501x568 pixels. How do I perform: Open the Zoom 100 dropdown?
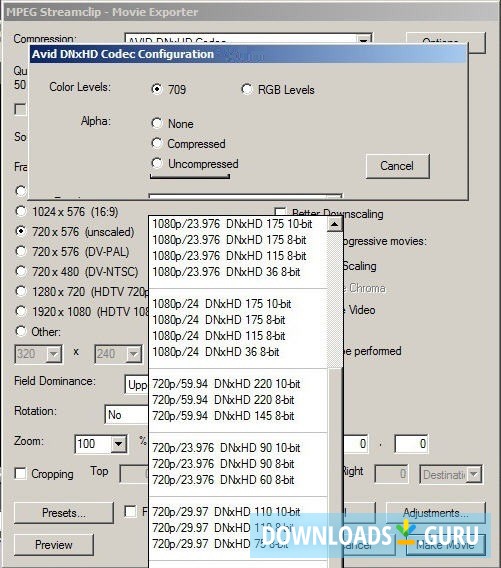point(118,444)
